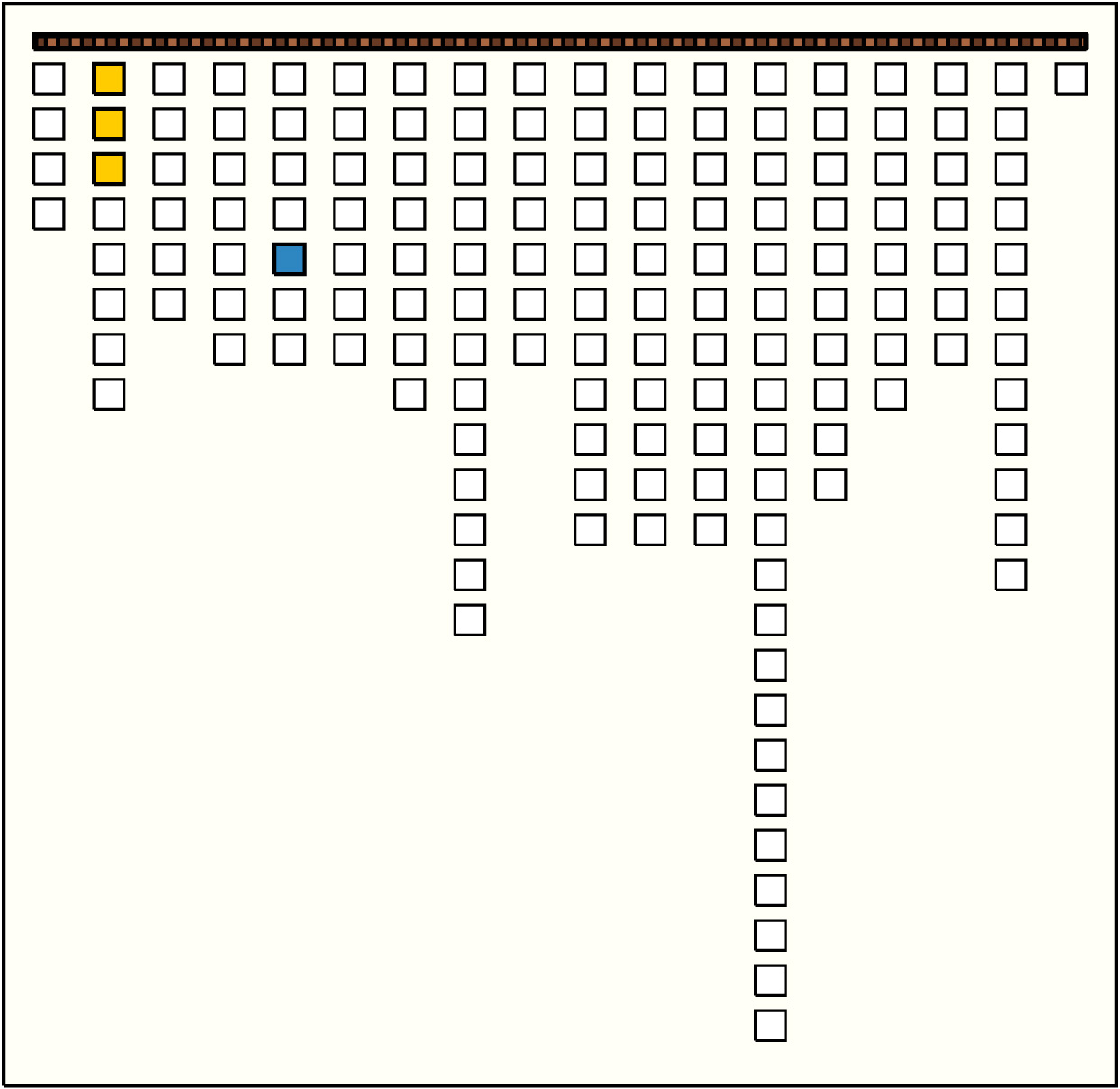
Task: Click the empty square directly below the blue square
Action: pos(289,305)
